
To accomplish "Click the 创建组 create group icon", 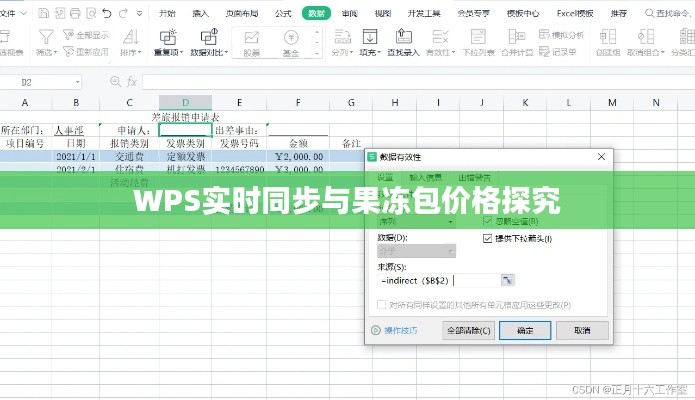I will point(608,42).
